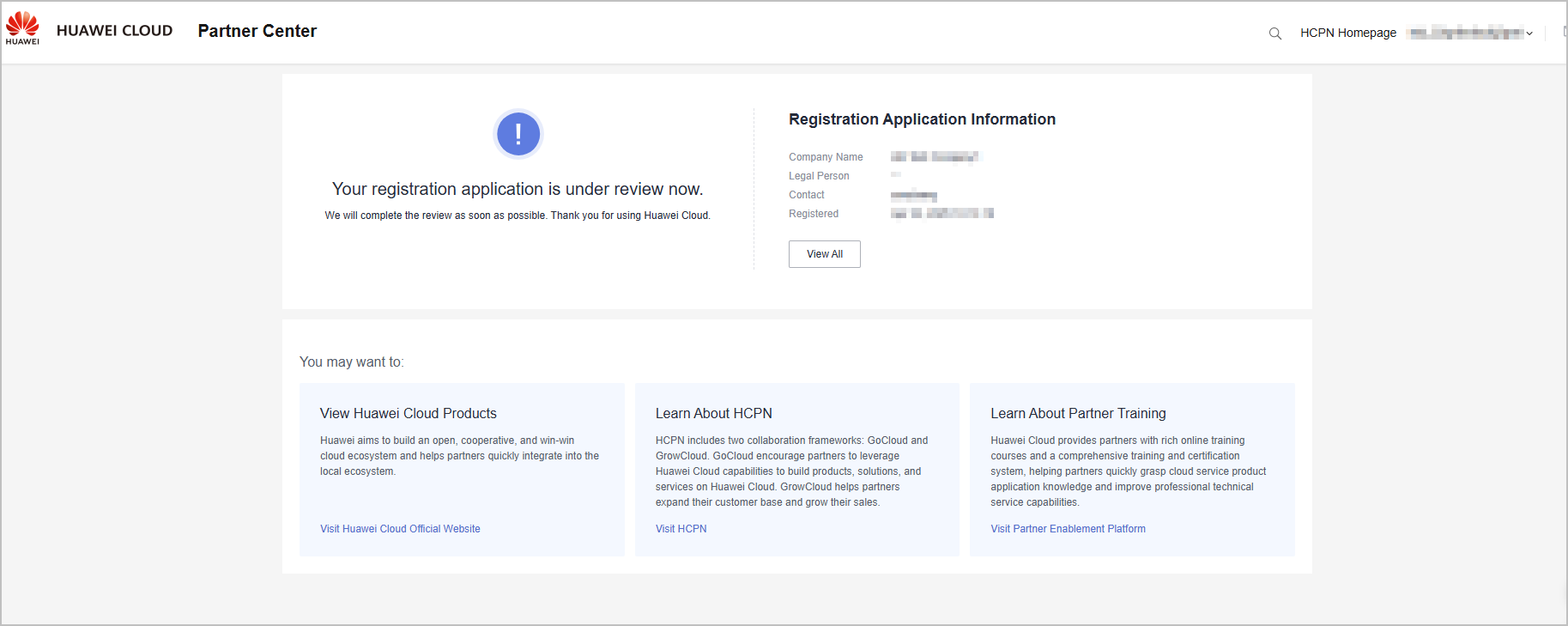Click 'We will complete the review' message
Image resolution: width=1568 pixels, height=626 pixels.
518,216
